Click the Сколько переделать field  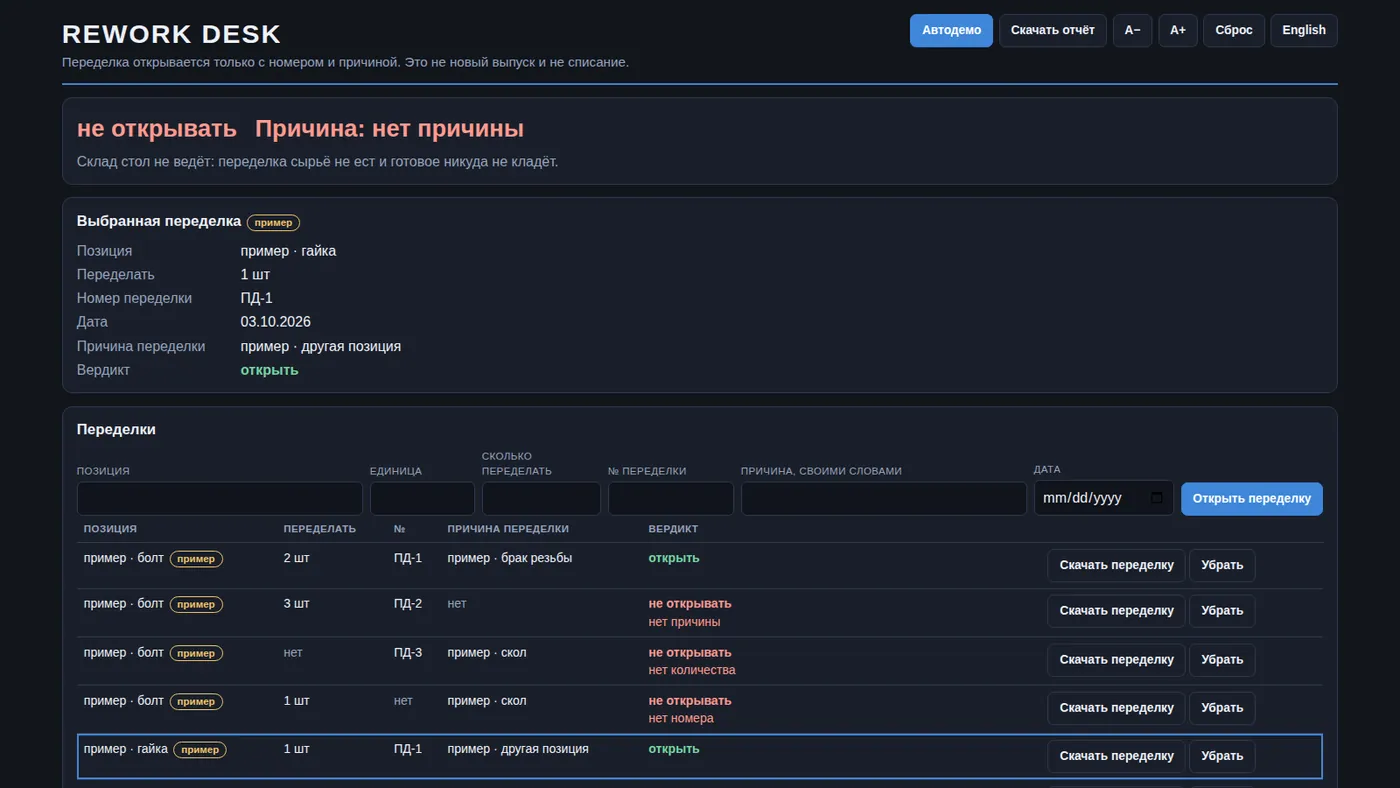(x=541, y=499)
